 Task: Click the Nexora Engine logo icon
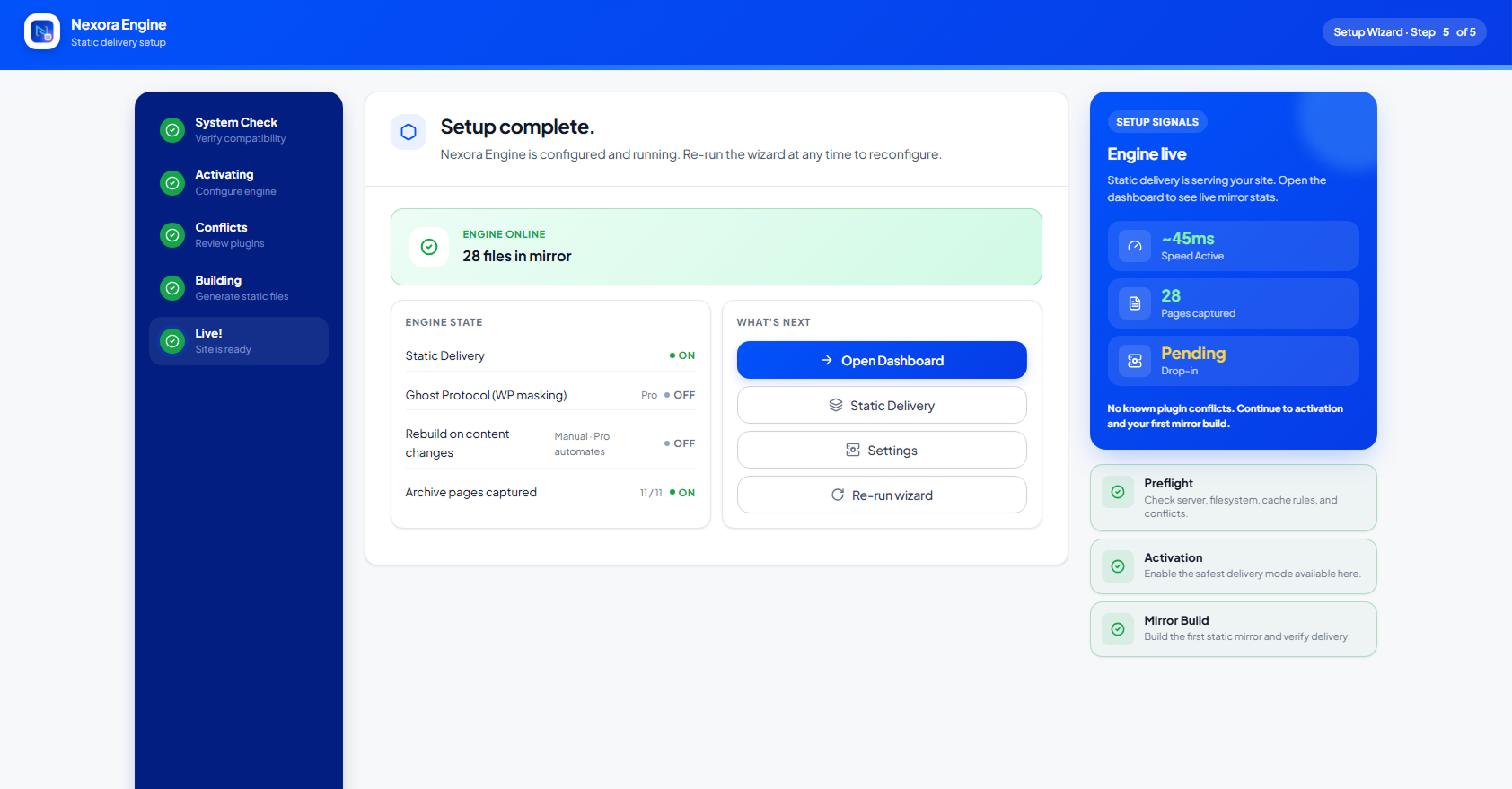pyautogui.click(x=42, y=31)
